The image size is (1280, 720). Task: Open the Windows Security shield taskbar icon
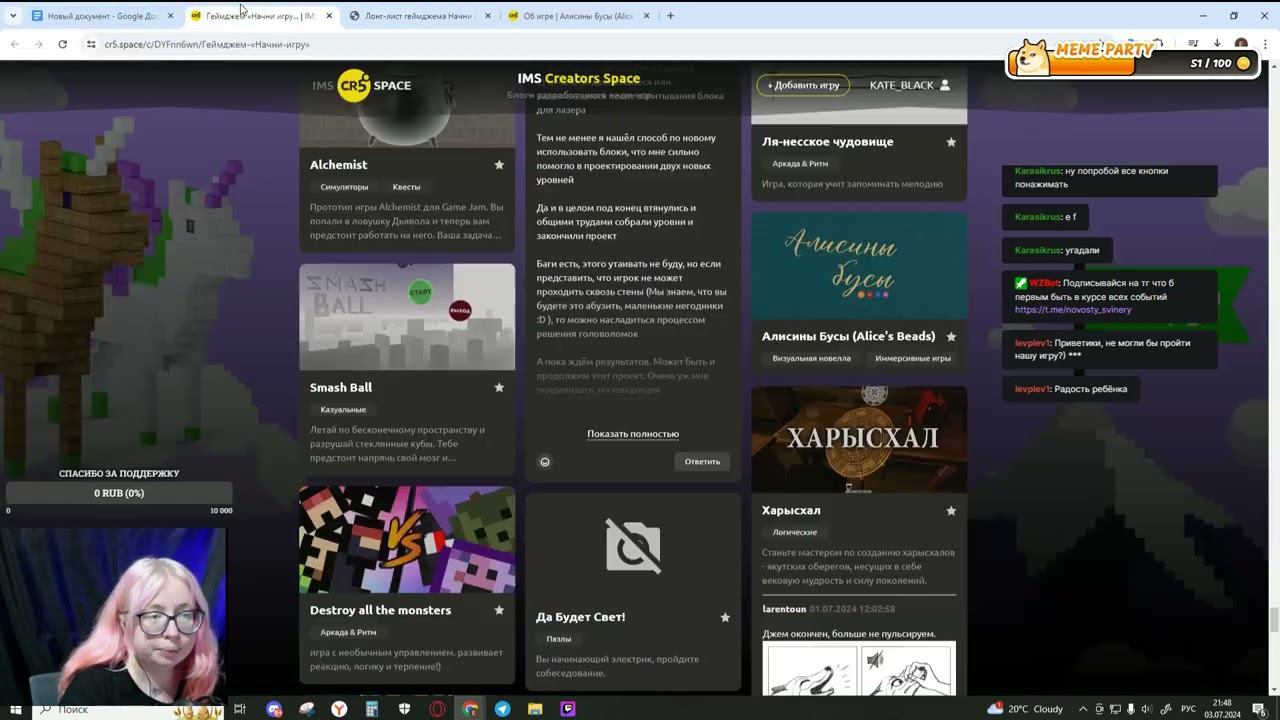[x=404, y=709]
